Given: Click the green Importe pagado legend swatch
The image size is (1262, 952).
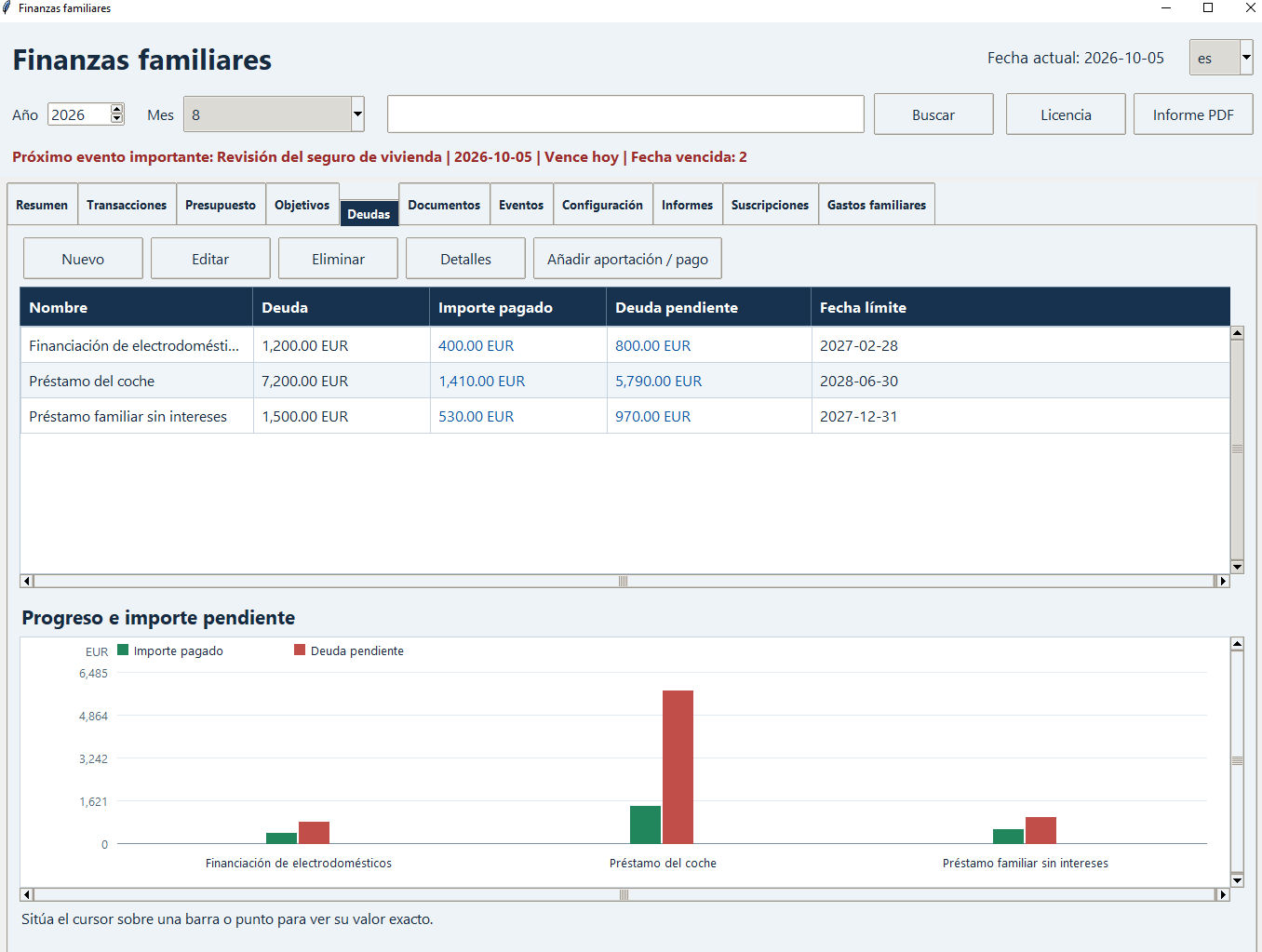Looking at the screenshot, I should coord(123,650).
